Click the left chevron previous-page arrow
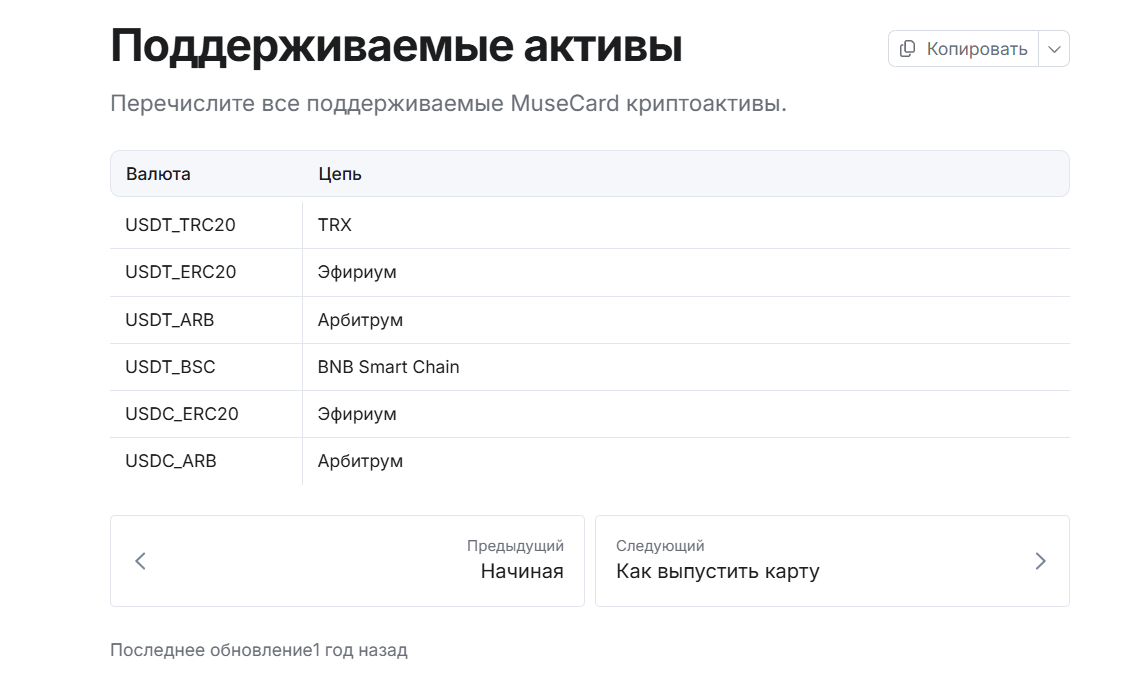Screen dimensions: 1125x688 coord(141,561)
